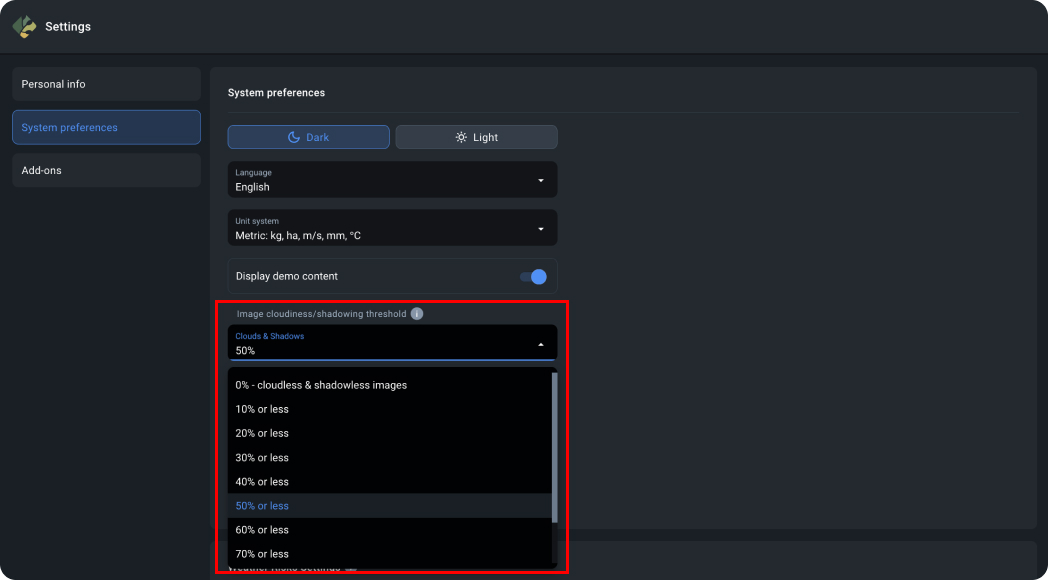This screenshot has width=1048, height=580.
Task: Click the app logo beside Settings
Action: [24, 27]
